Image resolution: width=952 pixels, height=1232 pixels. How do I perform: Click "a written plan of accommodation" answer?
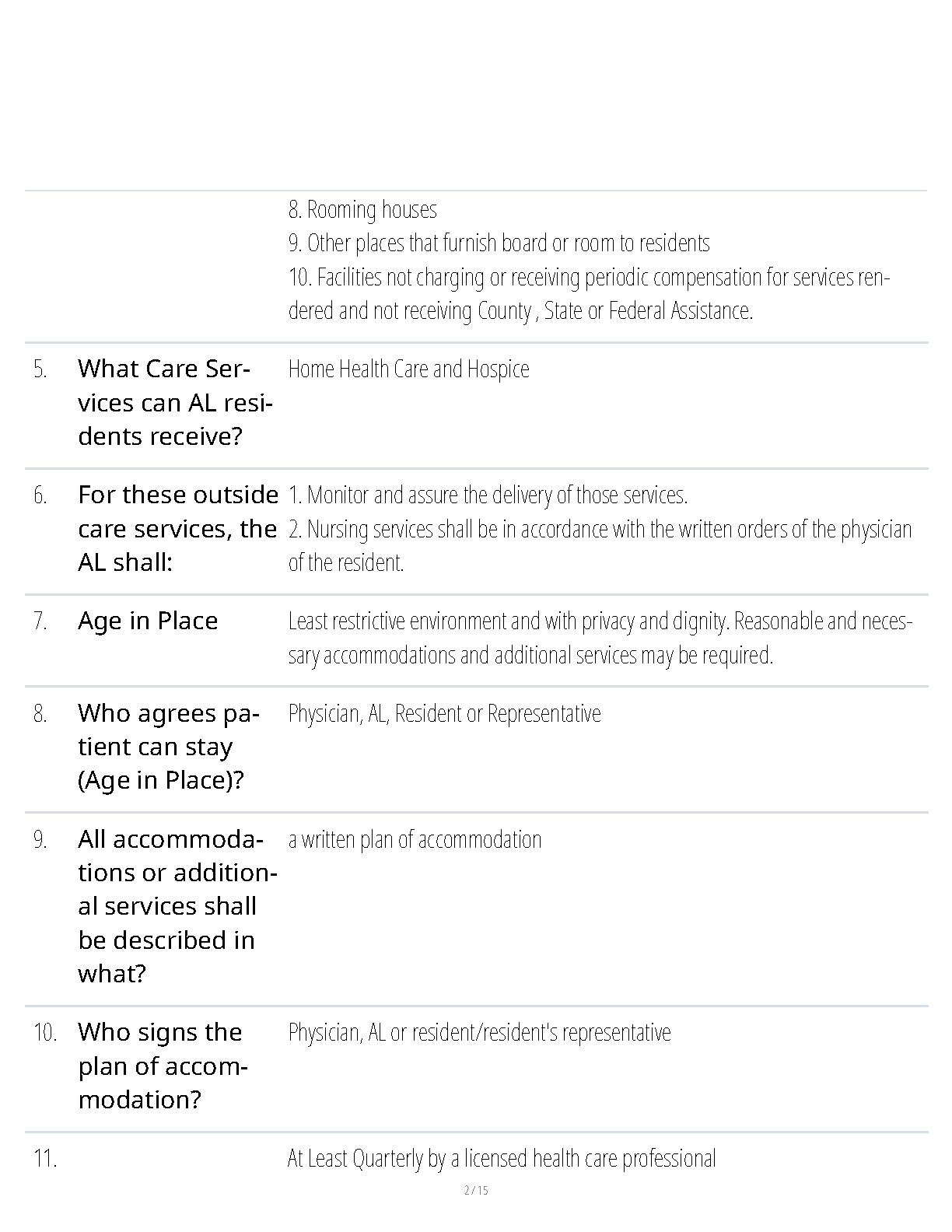pyautogui.click(x=415, y=840)
